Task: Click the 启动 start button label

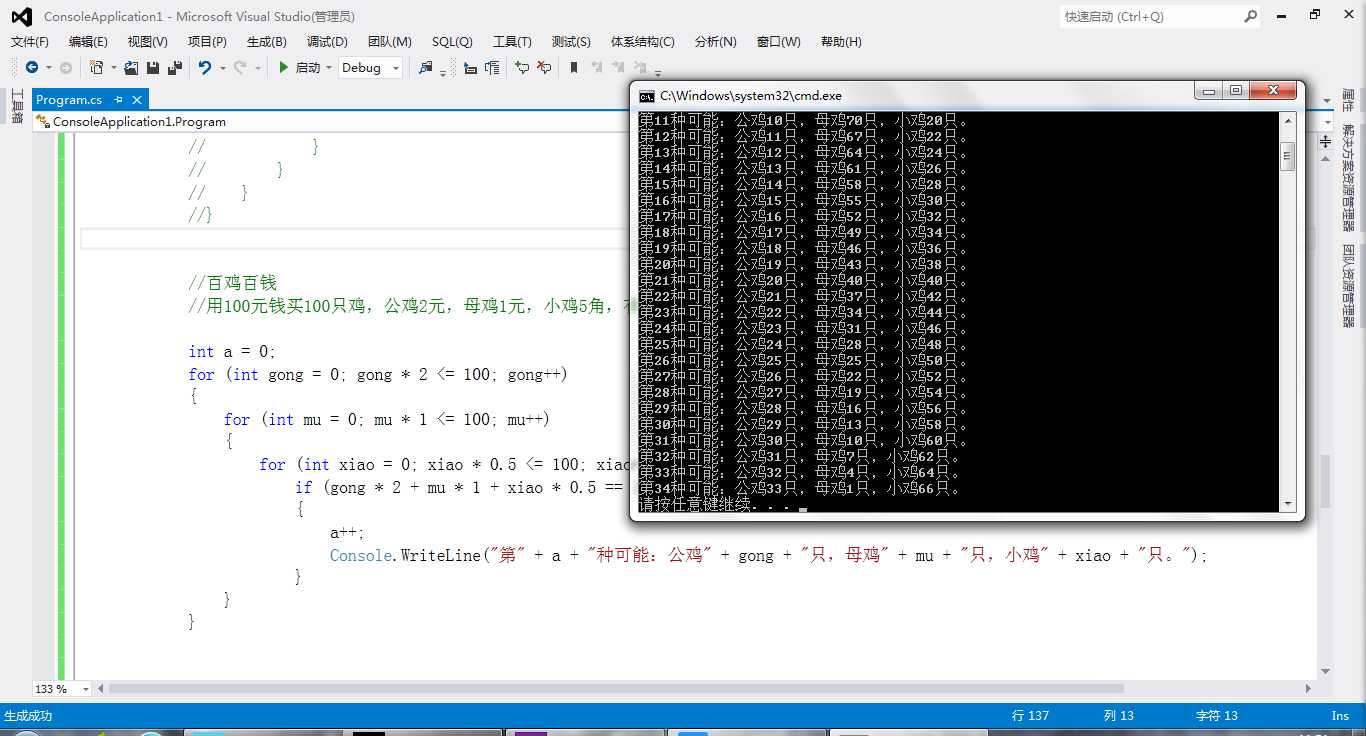Action: click(308, 68)
